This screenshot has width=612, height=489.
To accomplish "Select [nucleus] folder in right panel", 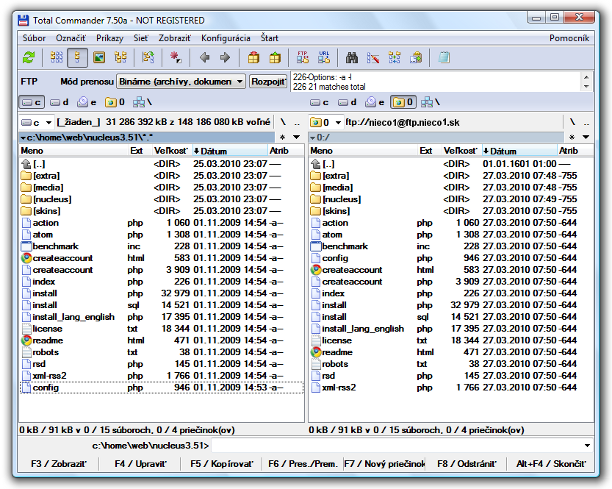I will (451, 199).
